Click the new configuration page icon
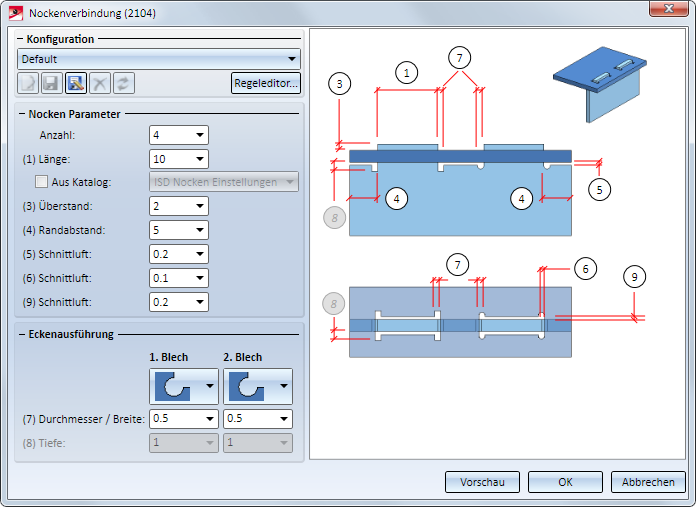This screenshot has width=696, height=507. tap(28, 83)
